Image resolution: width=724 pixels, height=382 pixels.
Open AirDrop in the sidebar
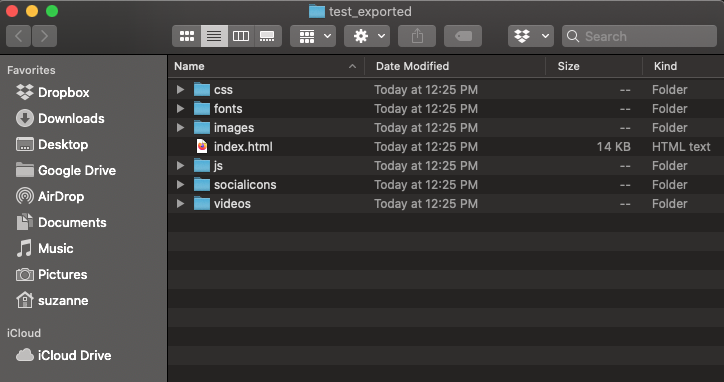point(50,196)
